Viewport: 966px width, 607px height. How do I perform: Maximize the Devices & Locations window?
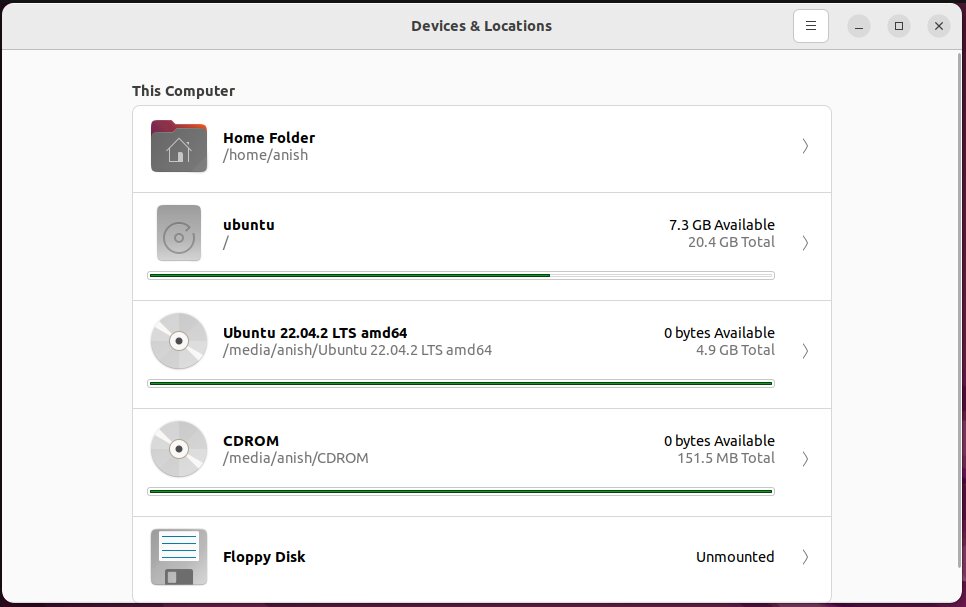(x=899, y=26)
